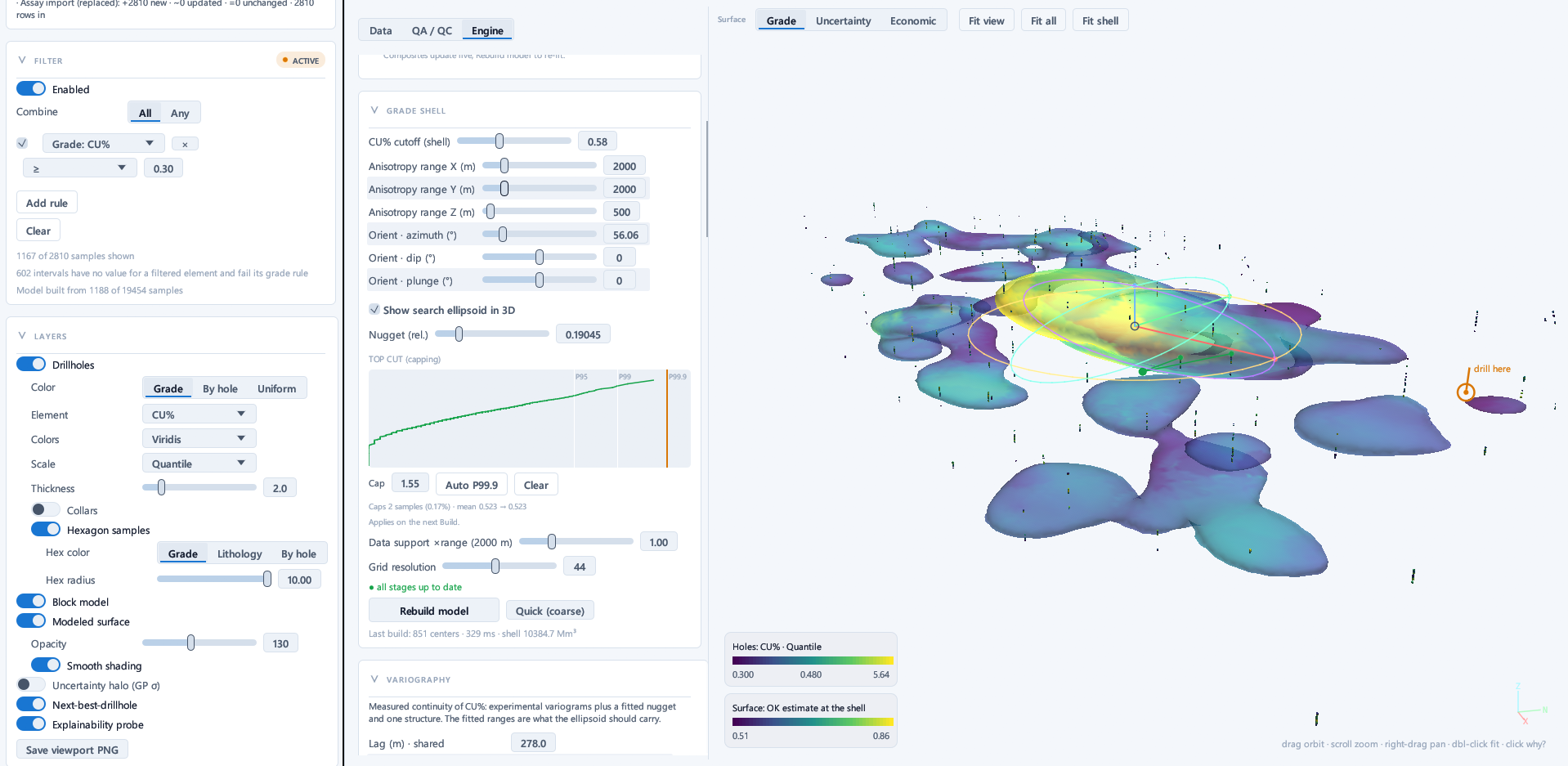Screen dimensions: 1568x766
Task: Enable the Collars toggle
Action: [x=46, y=509]
